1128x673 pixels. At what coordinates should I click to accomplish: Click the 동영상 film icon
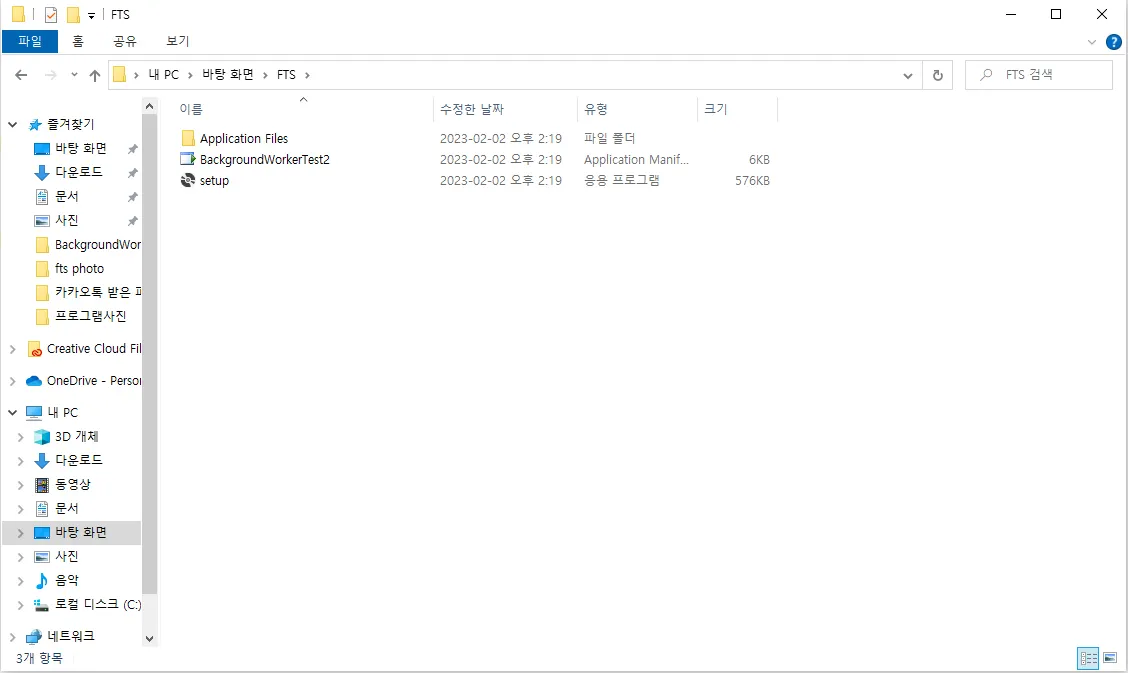click(42, 485)
